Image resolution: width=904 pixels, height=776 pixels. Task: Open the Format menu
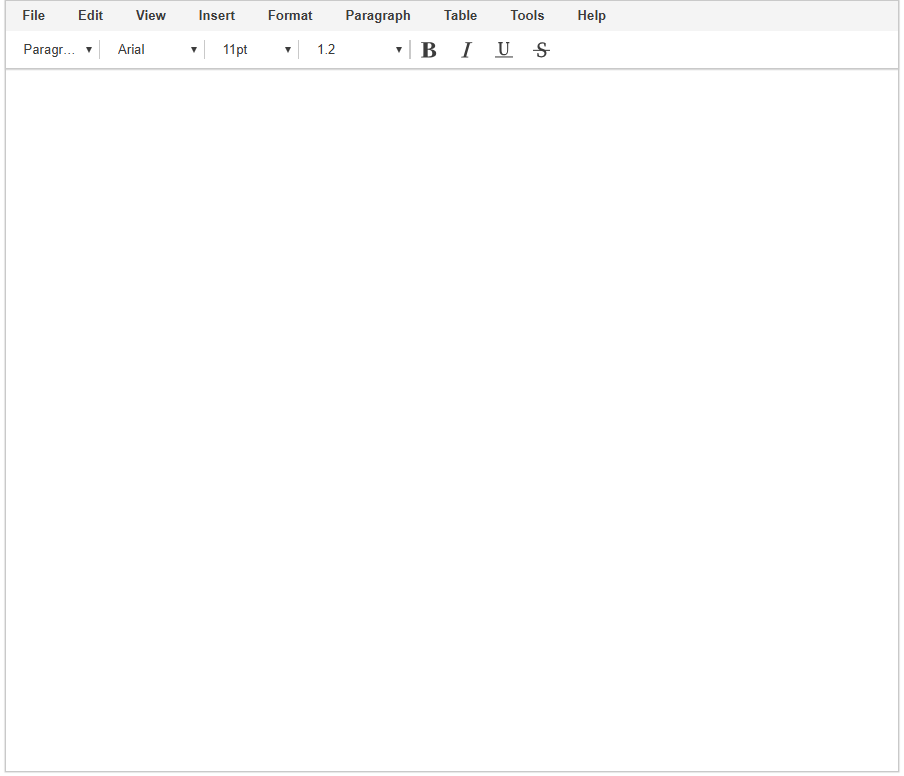coord(290,16)
